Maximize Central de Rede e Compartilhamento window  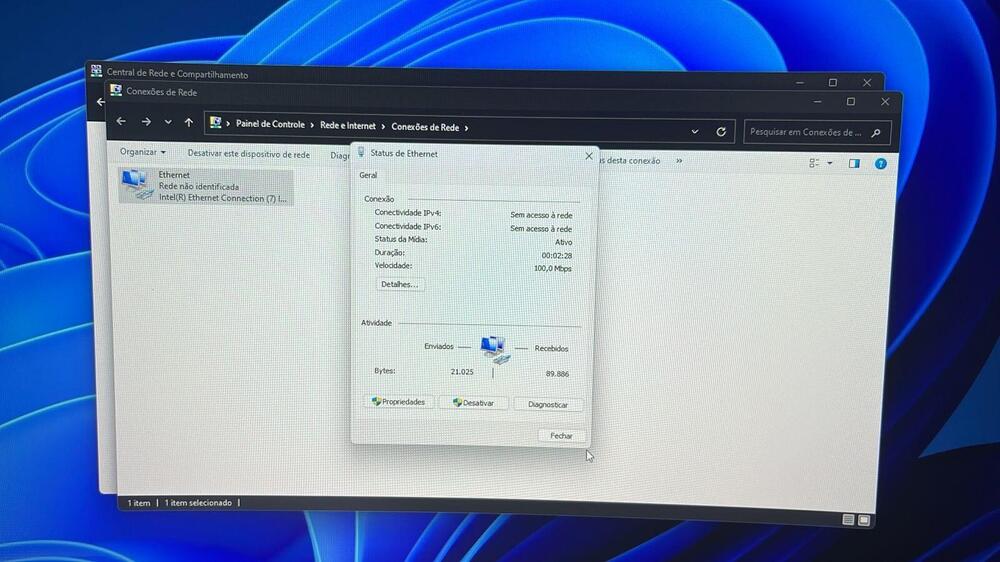833,83
